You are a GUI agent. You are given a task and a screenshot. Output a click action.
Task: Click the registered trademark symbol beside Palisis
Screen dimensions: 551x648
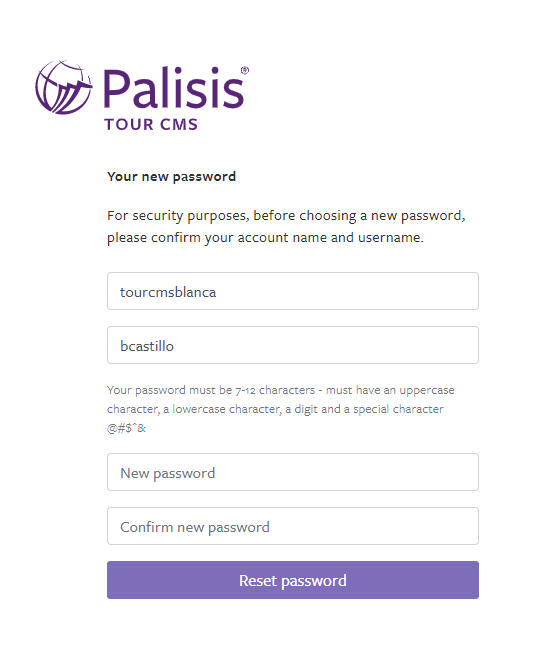[245, 70]
